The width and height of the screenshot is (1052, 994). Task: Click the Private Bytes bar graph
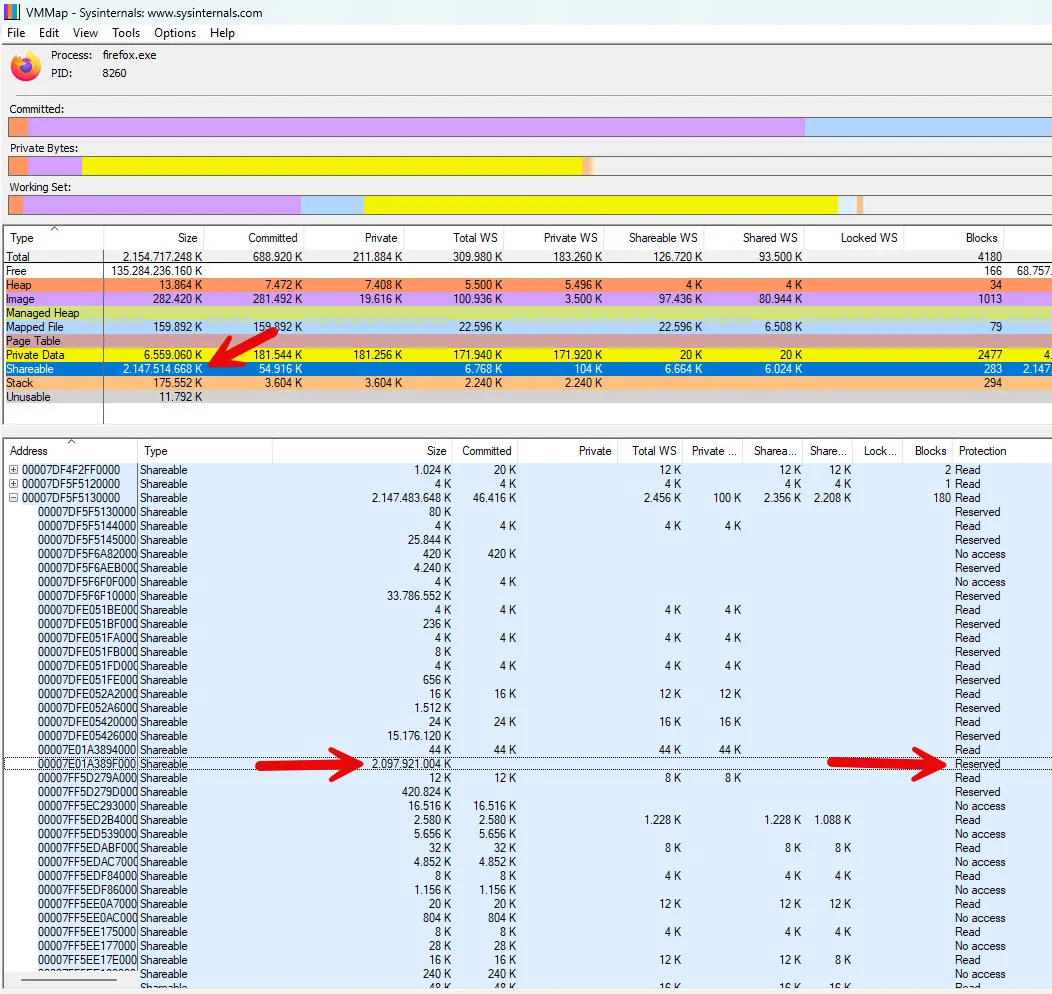[530, 166]
